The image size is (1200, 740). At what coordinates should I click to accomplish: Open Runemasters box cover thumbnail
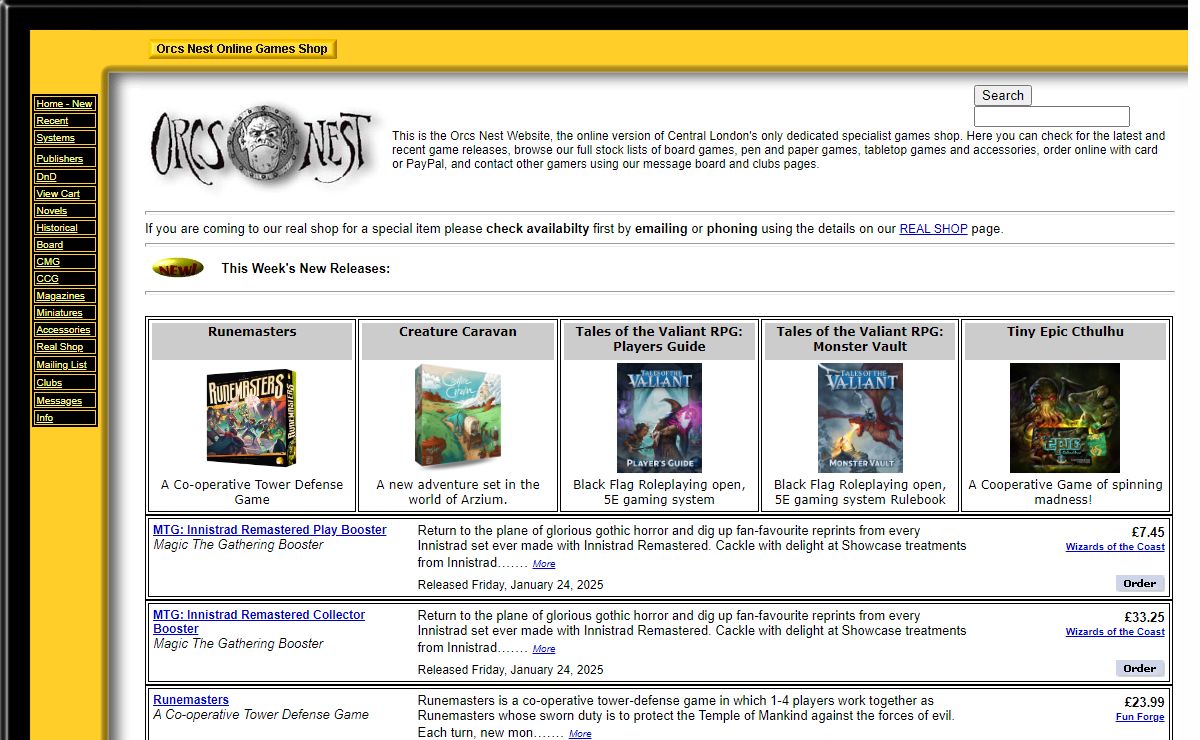click(x=252, y=417)
